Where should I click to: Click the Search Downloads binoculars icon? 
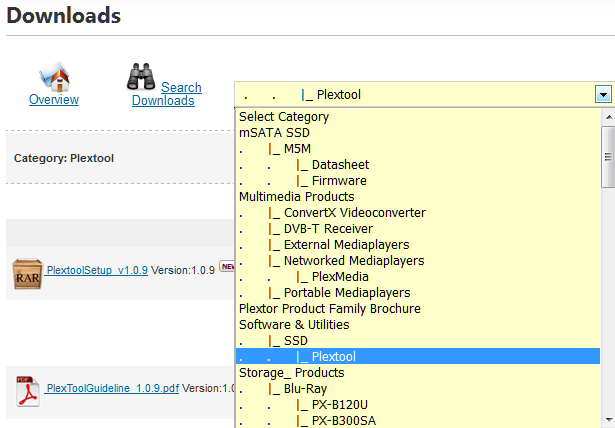coord(141,77)
